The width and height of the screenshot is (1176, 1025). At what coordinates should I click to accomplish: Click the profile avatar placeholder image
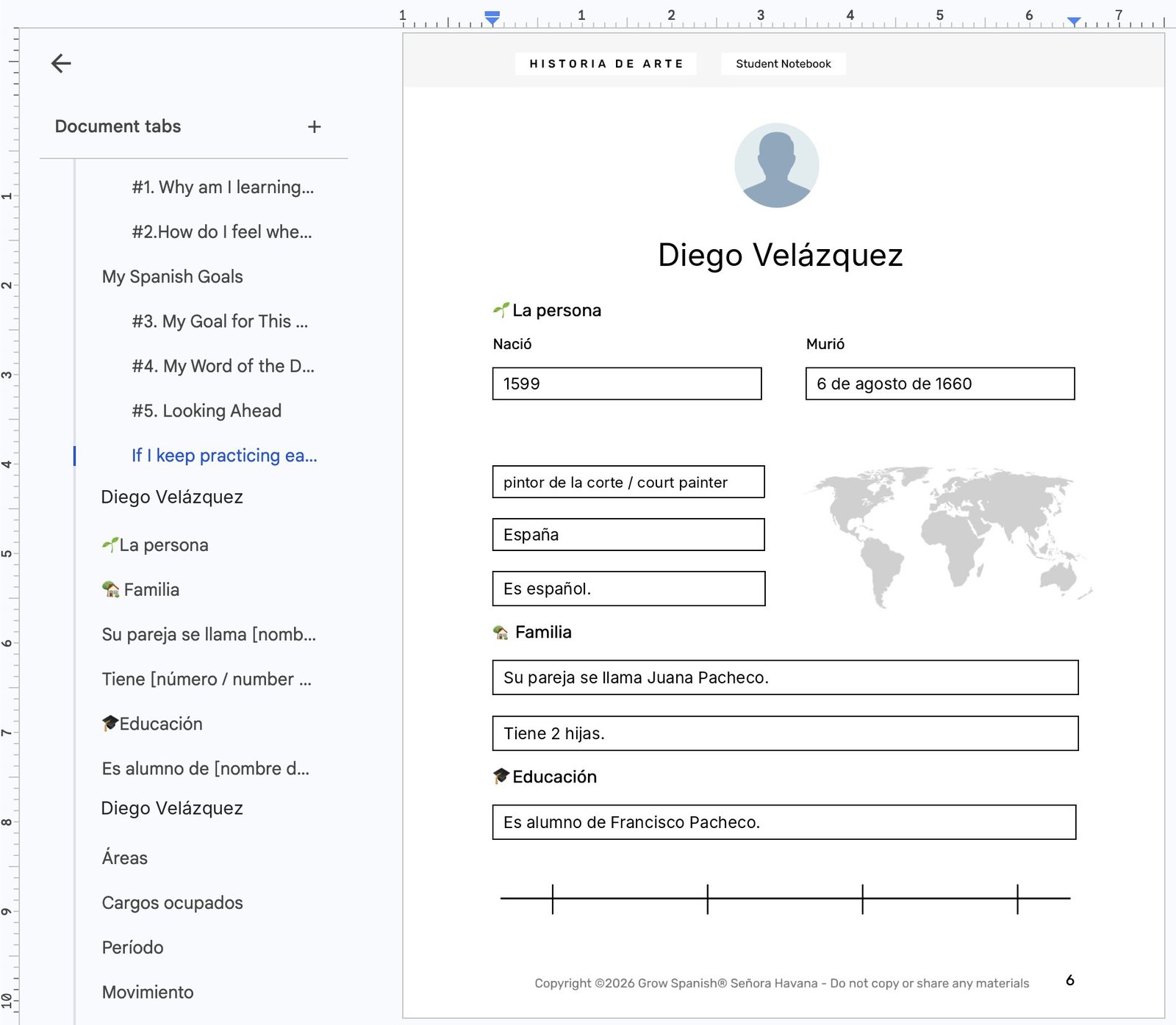777,165
